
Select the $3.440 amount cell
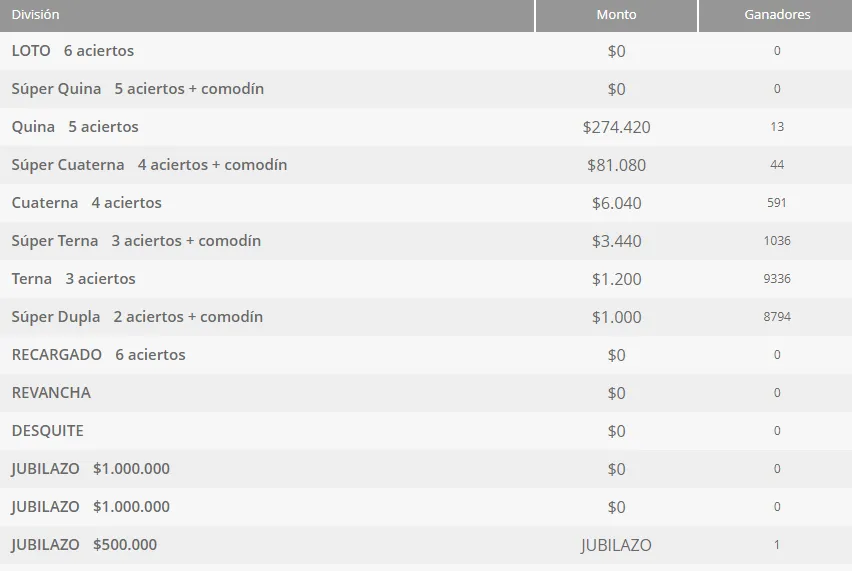tap(616, 241)
